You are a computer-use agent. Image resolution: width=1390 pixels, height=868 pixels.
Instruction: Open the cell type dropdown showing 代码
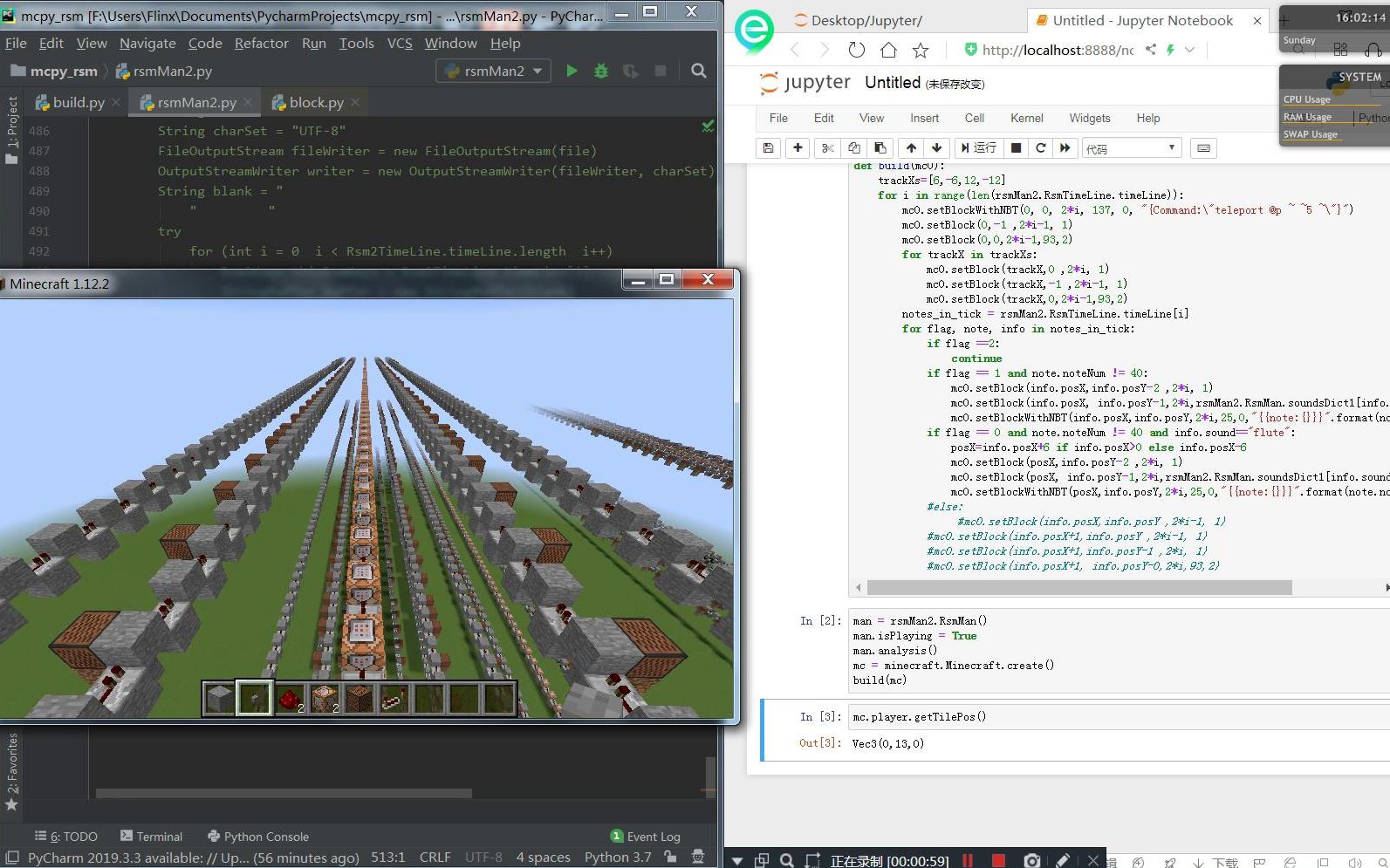(1132, 148)
